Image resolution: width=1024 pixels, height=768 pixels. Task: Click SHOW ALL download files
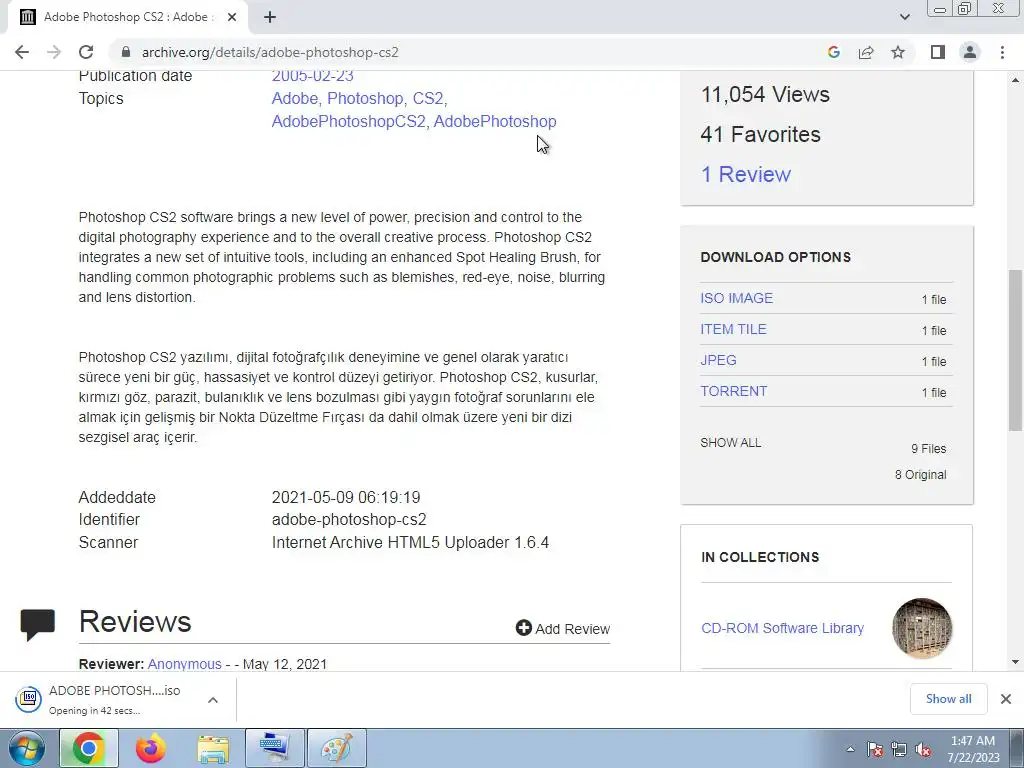click(730, 443)
